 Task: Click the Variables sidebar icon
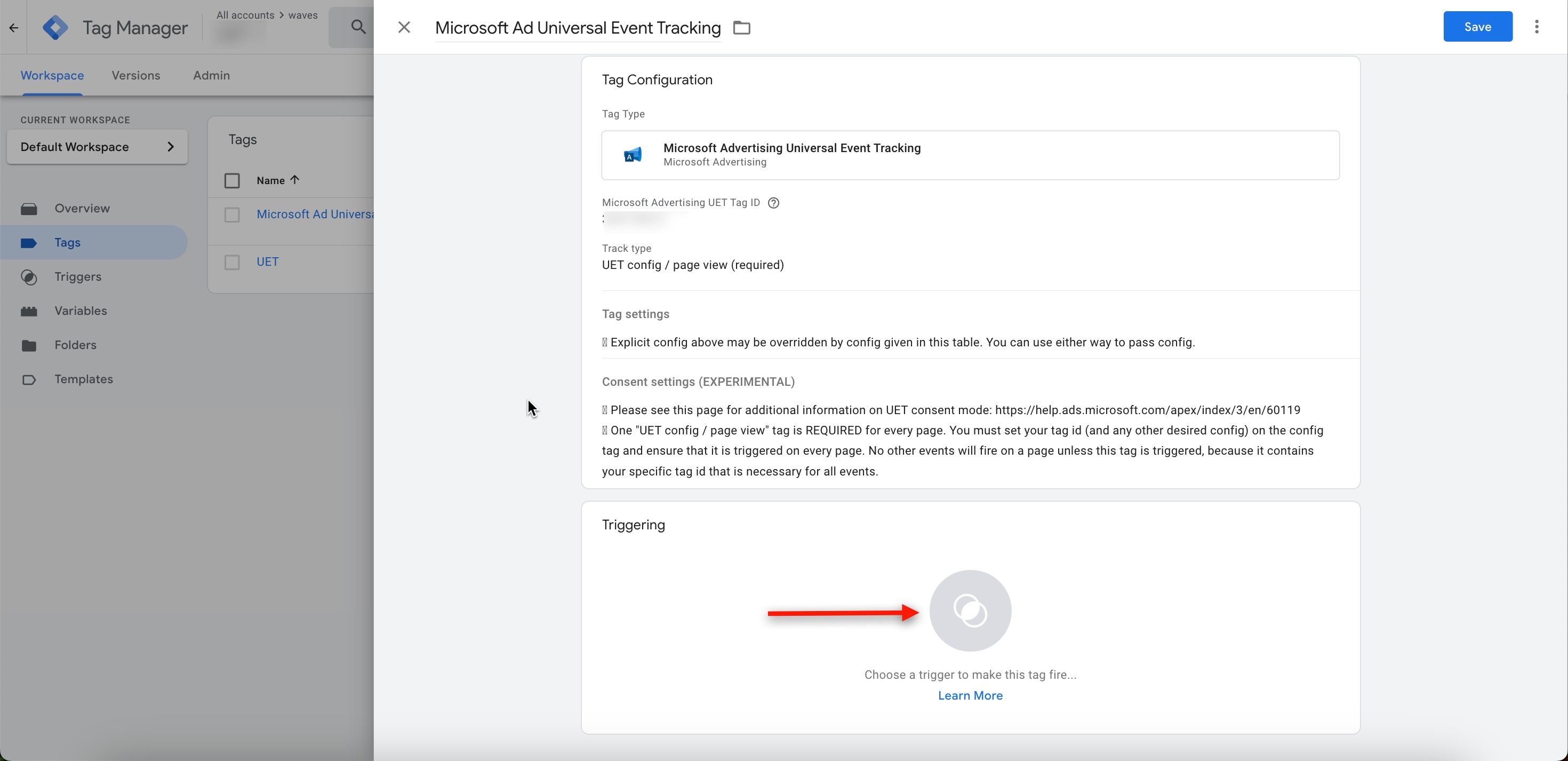pyautogui.click(x=29, y=311)
